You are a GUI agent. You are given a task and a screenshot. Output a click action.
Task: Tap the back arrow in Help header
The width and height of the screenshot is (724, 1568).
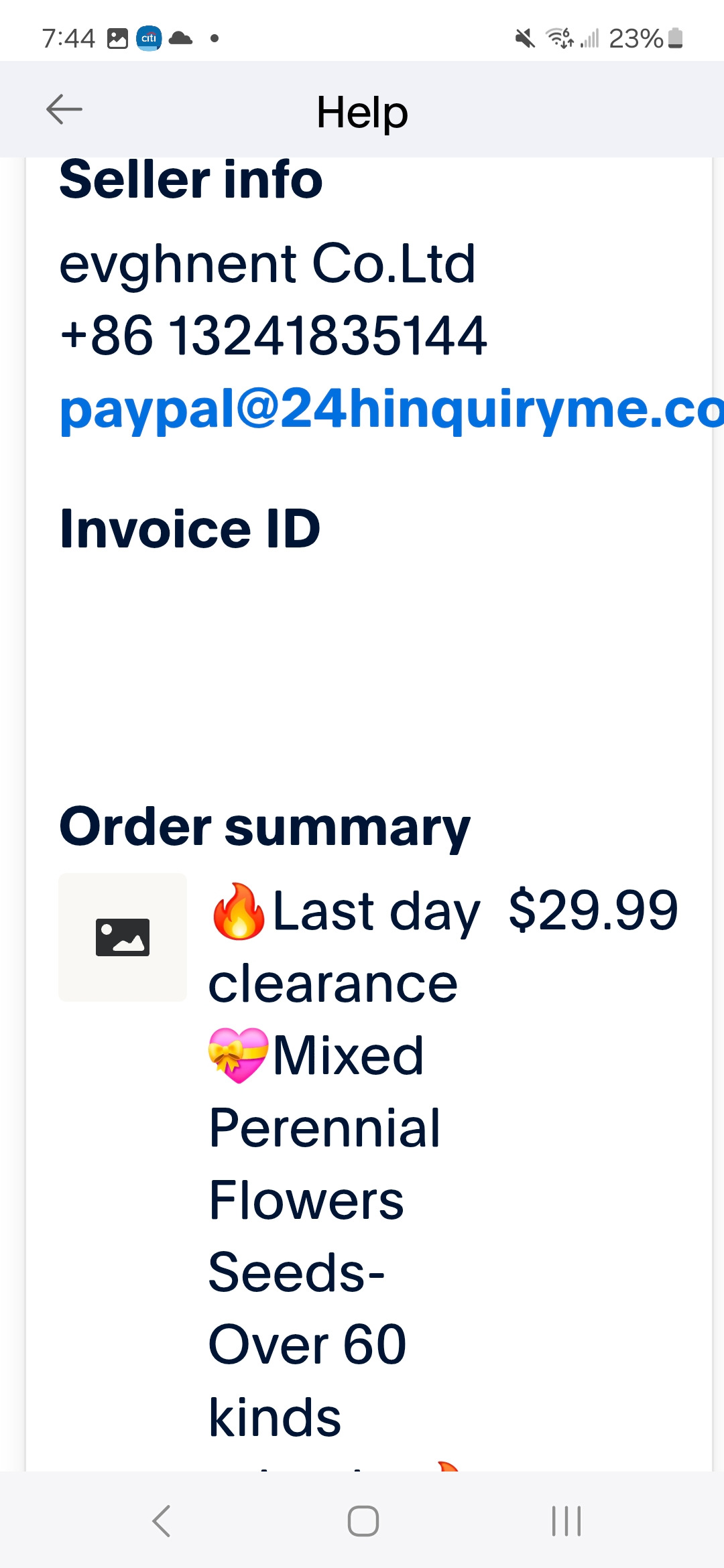(x=64, y=110)
